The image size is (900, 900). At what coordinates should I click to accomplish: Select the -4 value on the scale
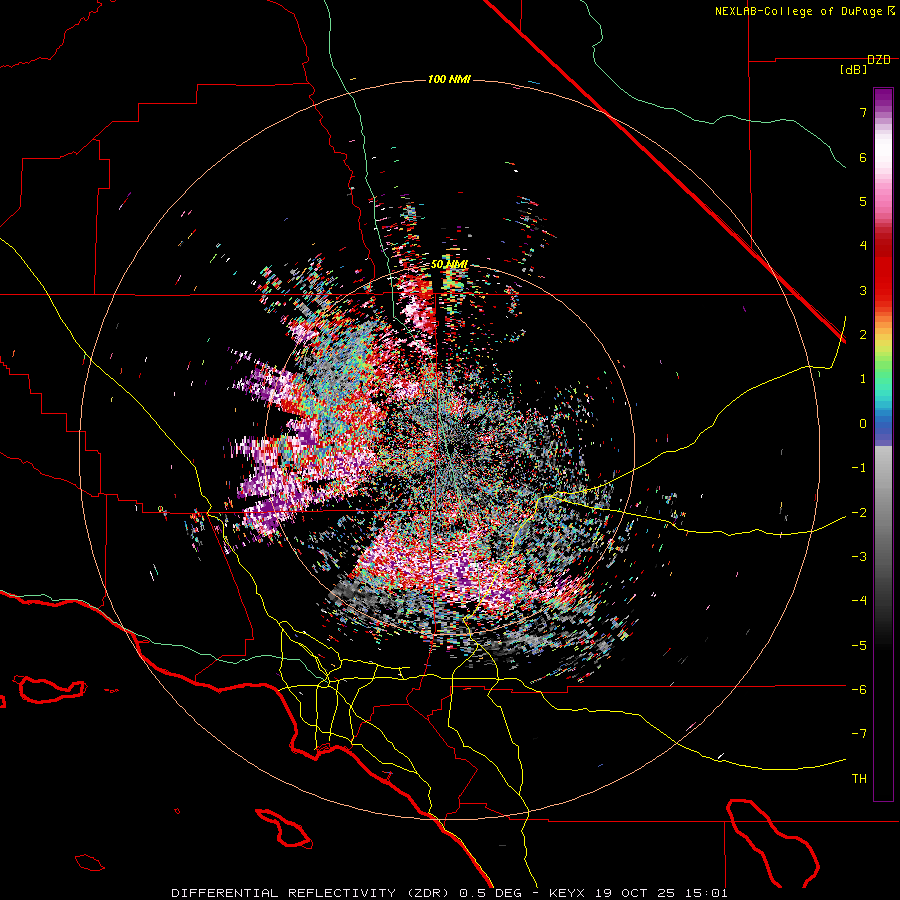coord(859,601)
